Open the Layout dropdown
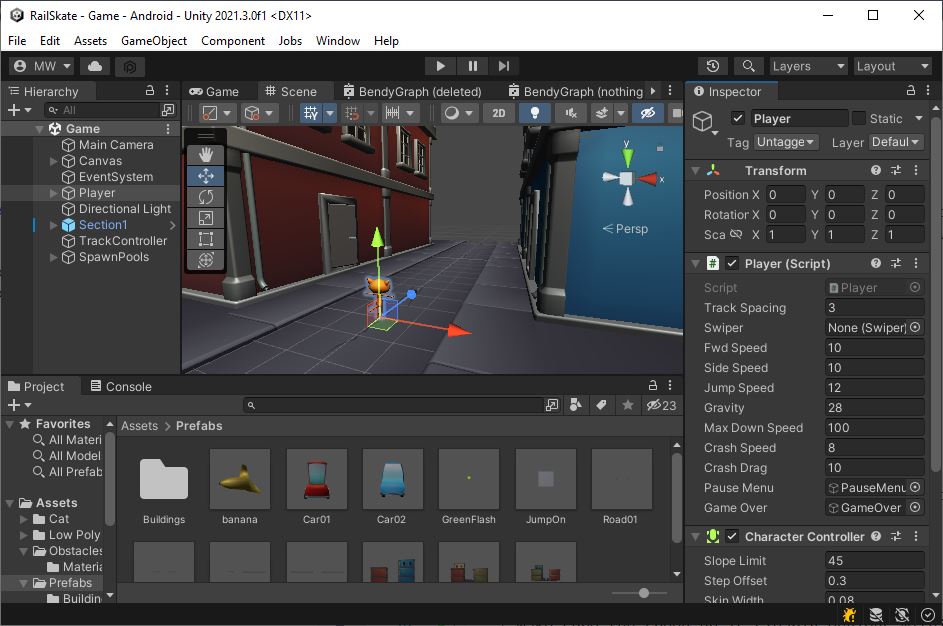This screenshot has height=626, width=943. click(x=892, y=66)
